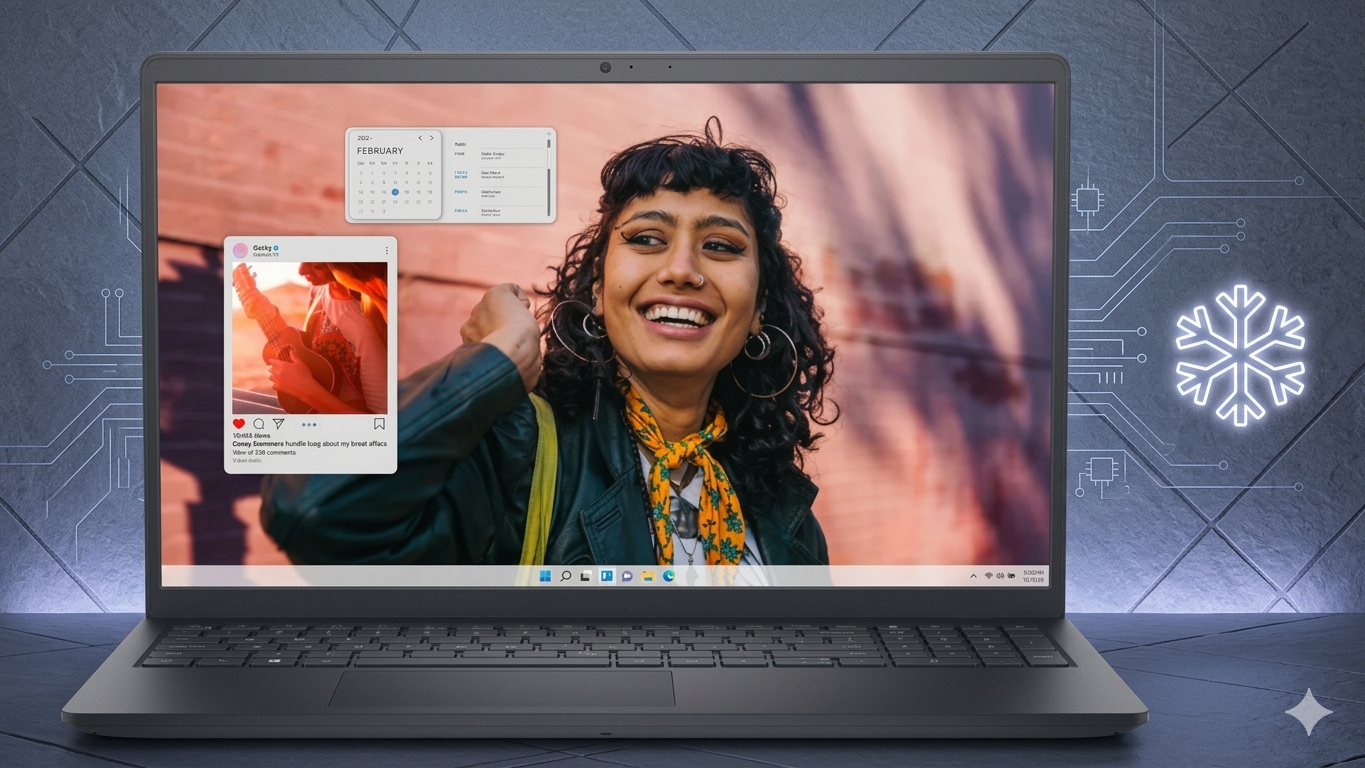View all 236 comments on the post

click(x=263, y=453)
